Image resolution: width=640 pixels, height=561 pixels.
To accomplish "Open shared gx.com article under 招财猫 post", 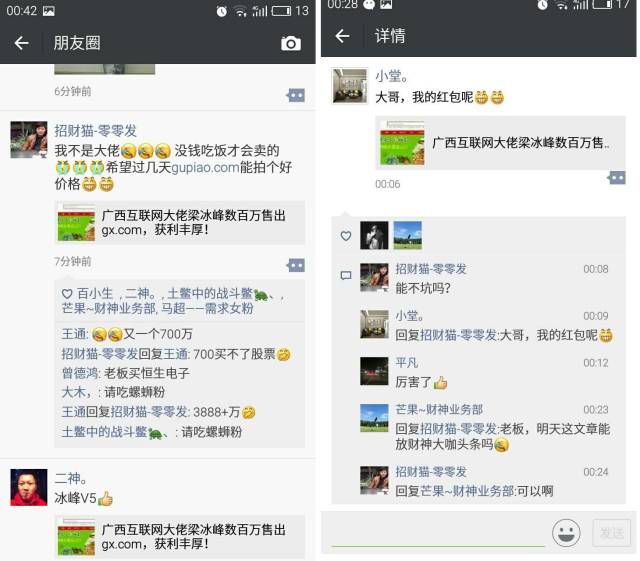I will [x=180, y=223].
